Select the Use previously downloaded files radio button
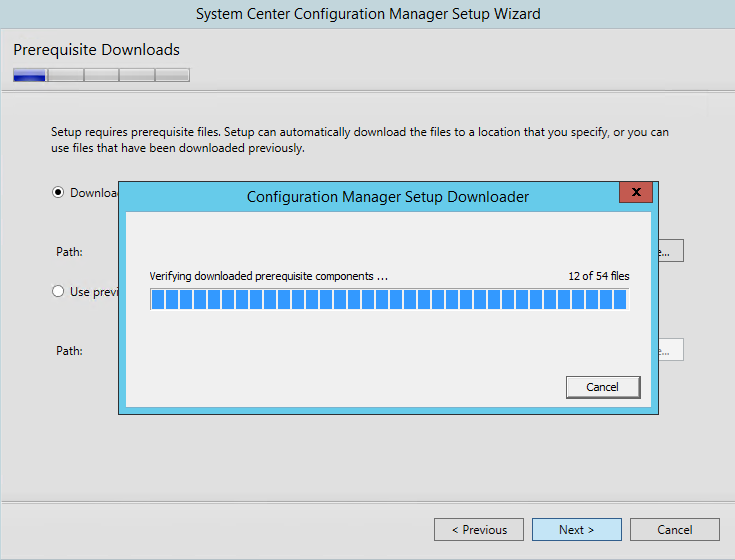Viewport: 735px width, 560px height. point(58,291)
